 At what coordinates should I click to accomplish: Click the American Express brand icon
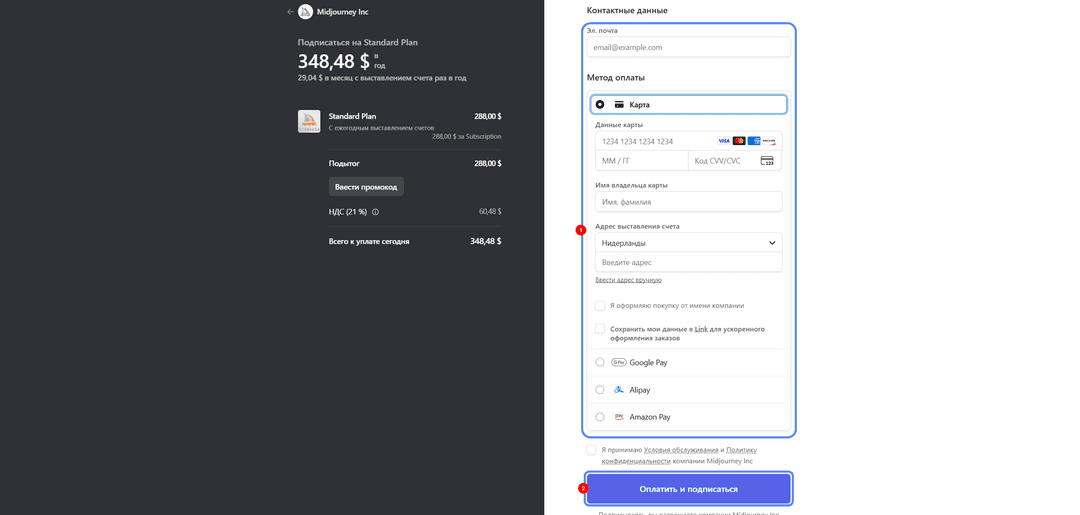tap(754, 141)
